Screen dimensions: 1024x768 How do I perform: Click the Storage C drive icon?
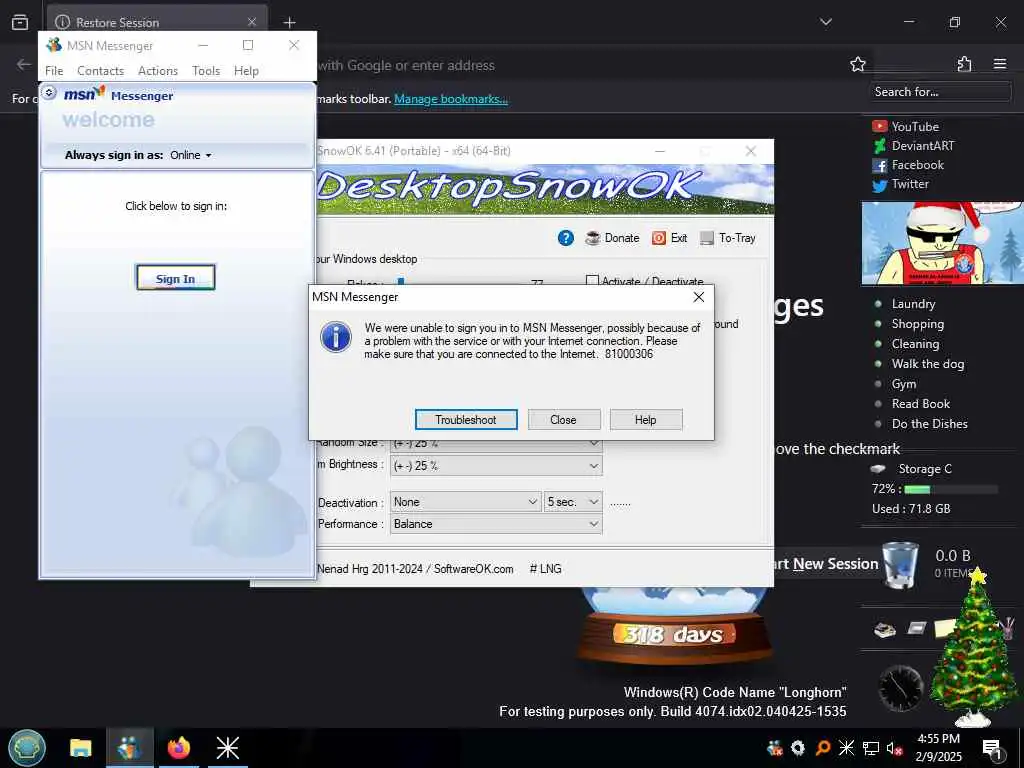[x=878, y=469]
